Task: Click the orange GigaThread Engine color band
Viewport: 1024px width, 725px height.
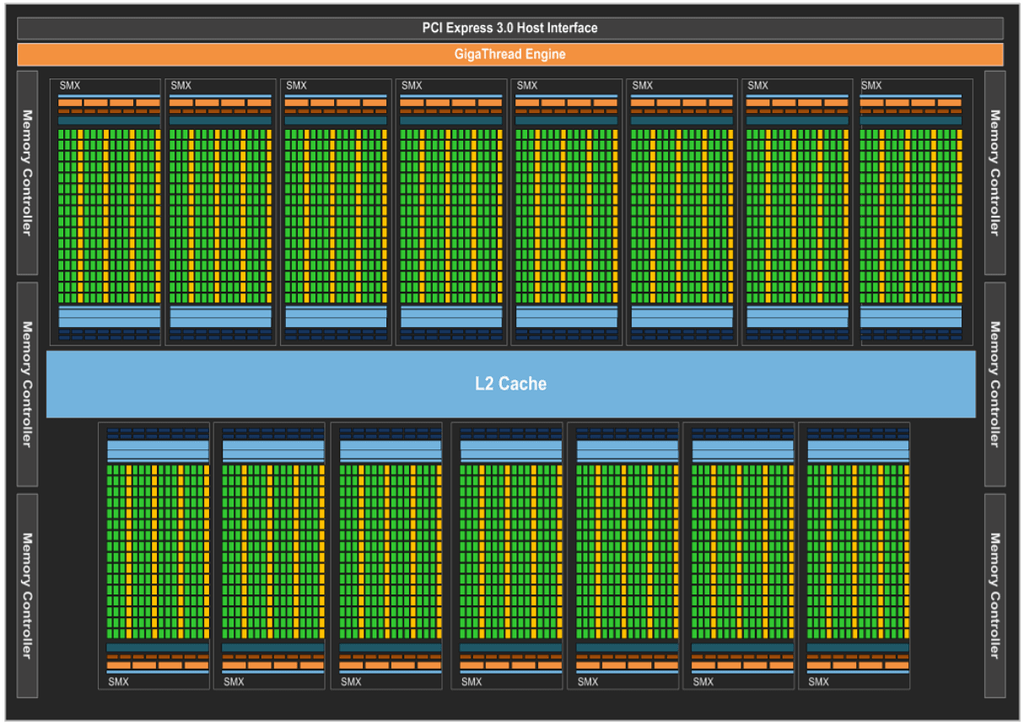Action: [512, 55]
